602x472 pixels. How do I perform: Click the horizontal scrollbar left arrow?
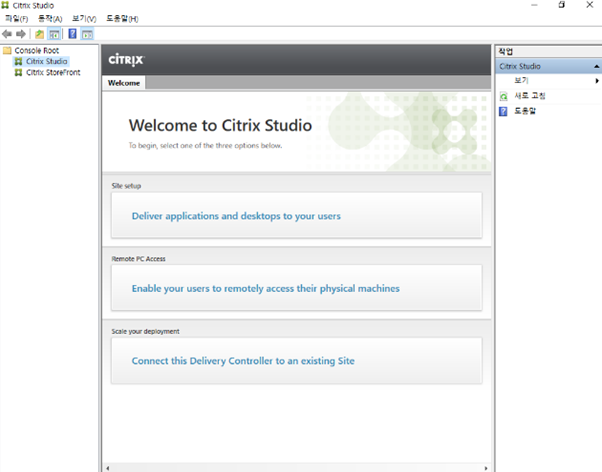pyautogui.click(x=108, y=468)
